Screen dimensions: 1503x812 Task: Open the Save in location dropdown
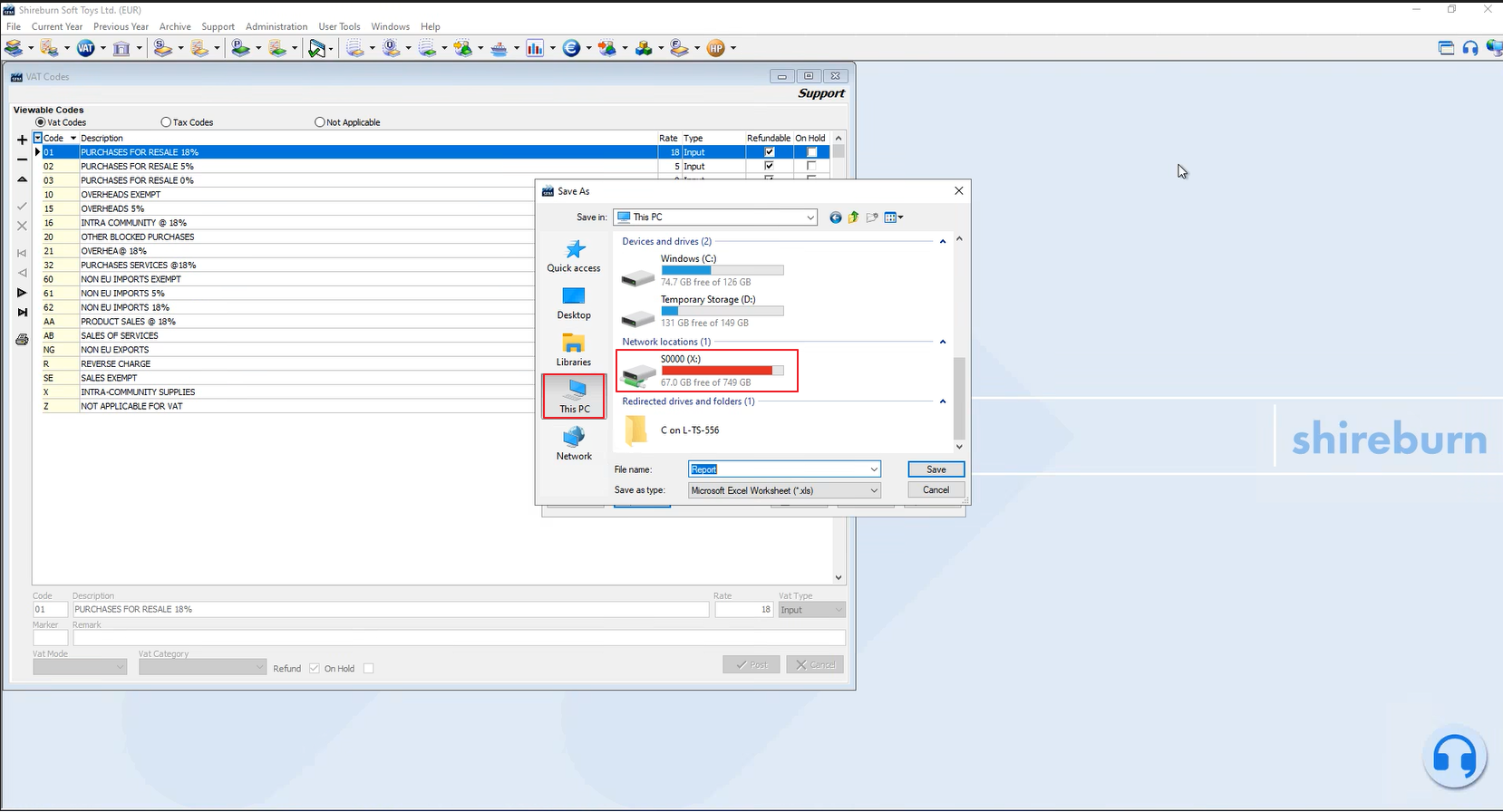[x=810, y=217]
